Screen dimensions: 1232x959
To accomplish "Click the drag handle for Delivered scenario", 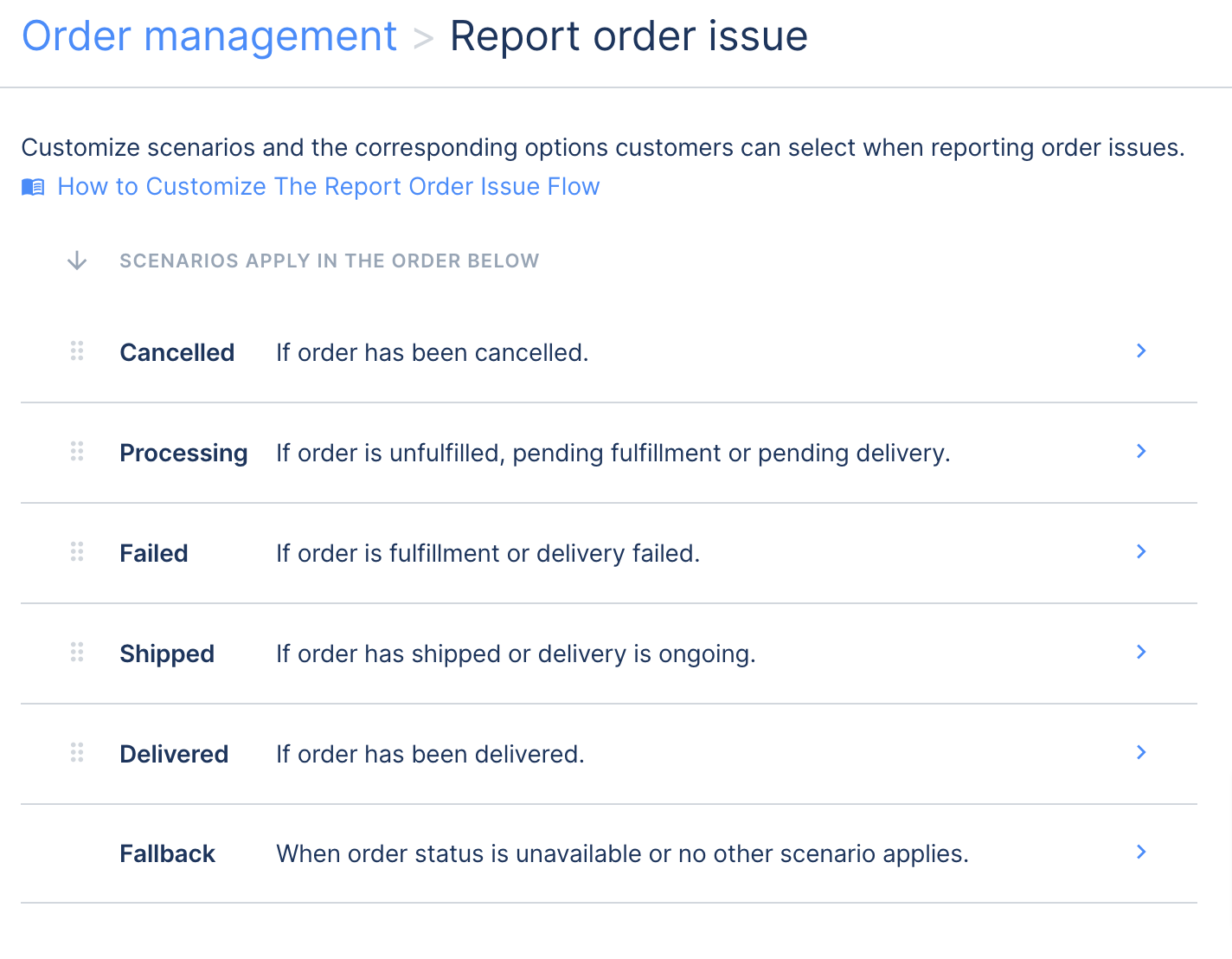I will (77, 752).
